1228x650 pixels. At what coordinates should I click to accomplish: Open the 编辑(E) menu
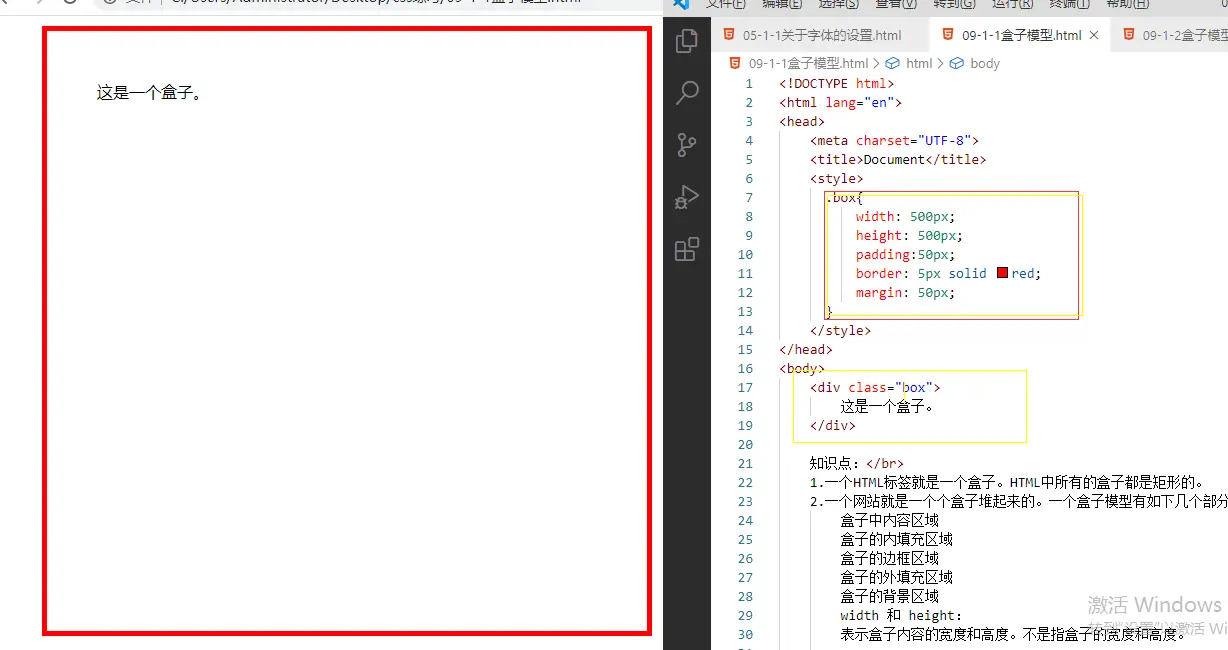pyautogui.click(x=782, y=4)
